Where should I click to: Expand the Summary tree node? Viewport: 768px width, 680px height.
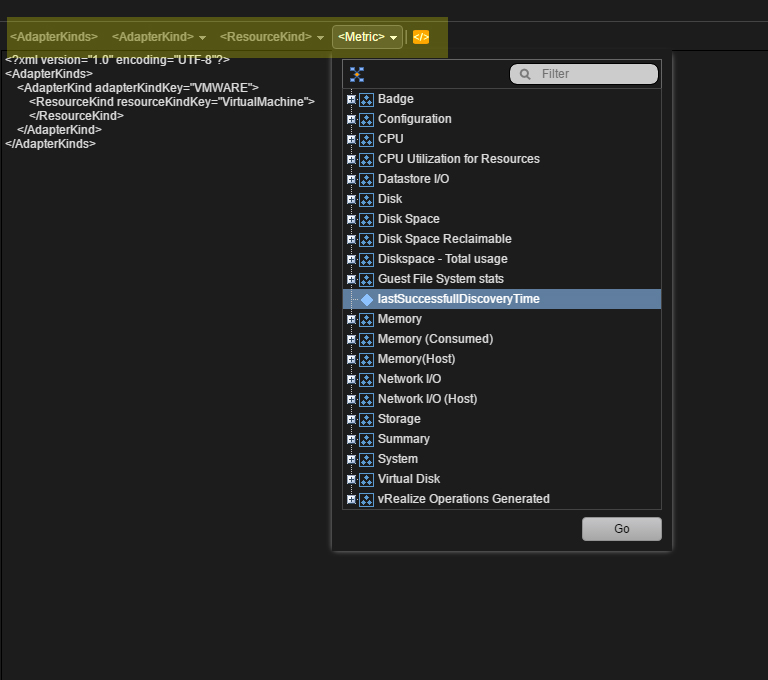[x=351, y=439]
